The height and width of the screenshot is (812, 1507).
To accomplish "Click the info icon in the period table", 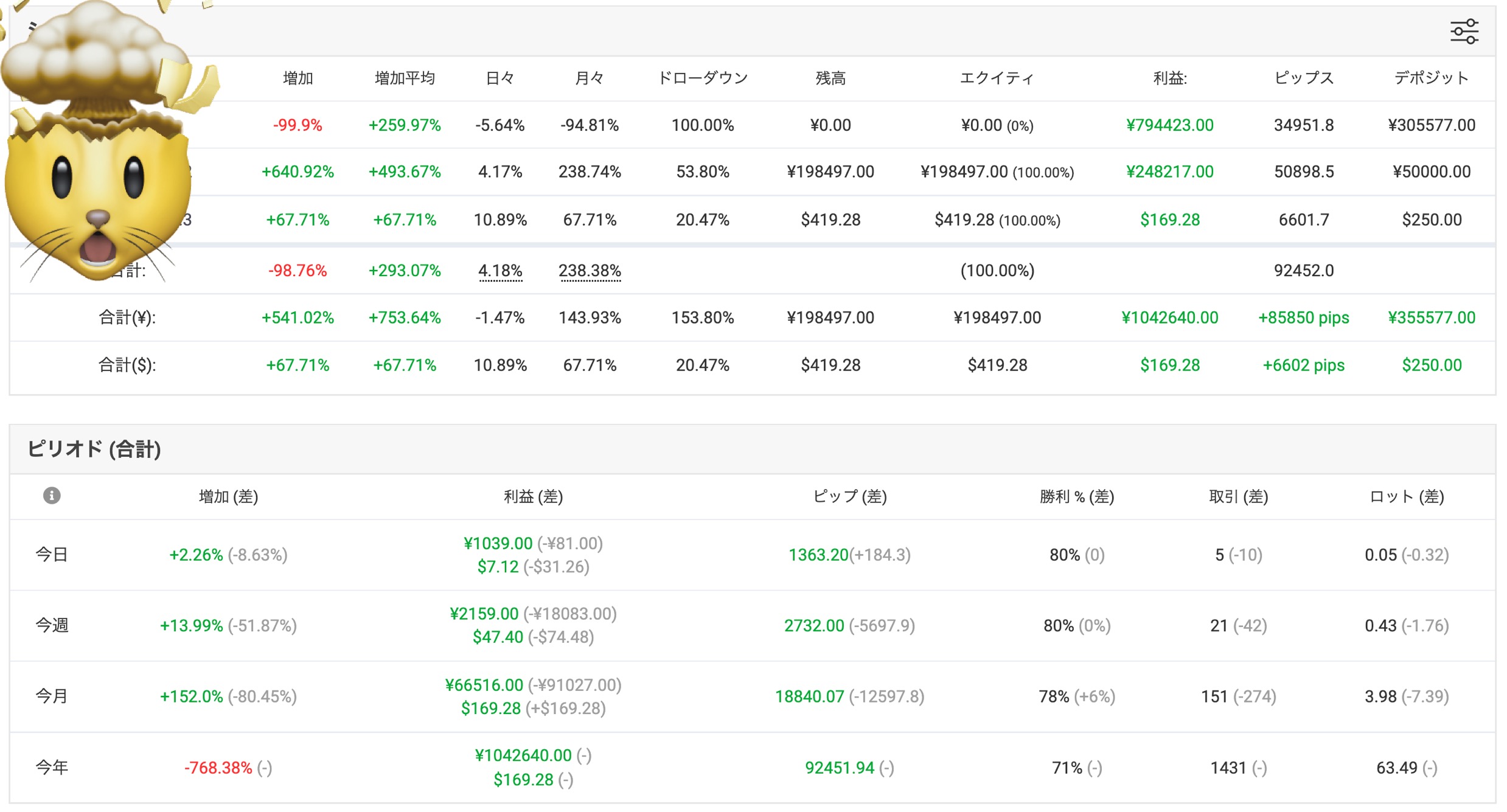I will point(52,496).
